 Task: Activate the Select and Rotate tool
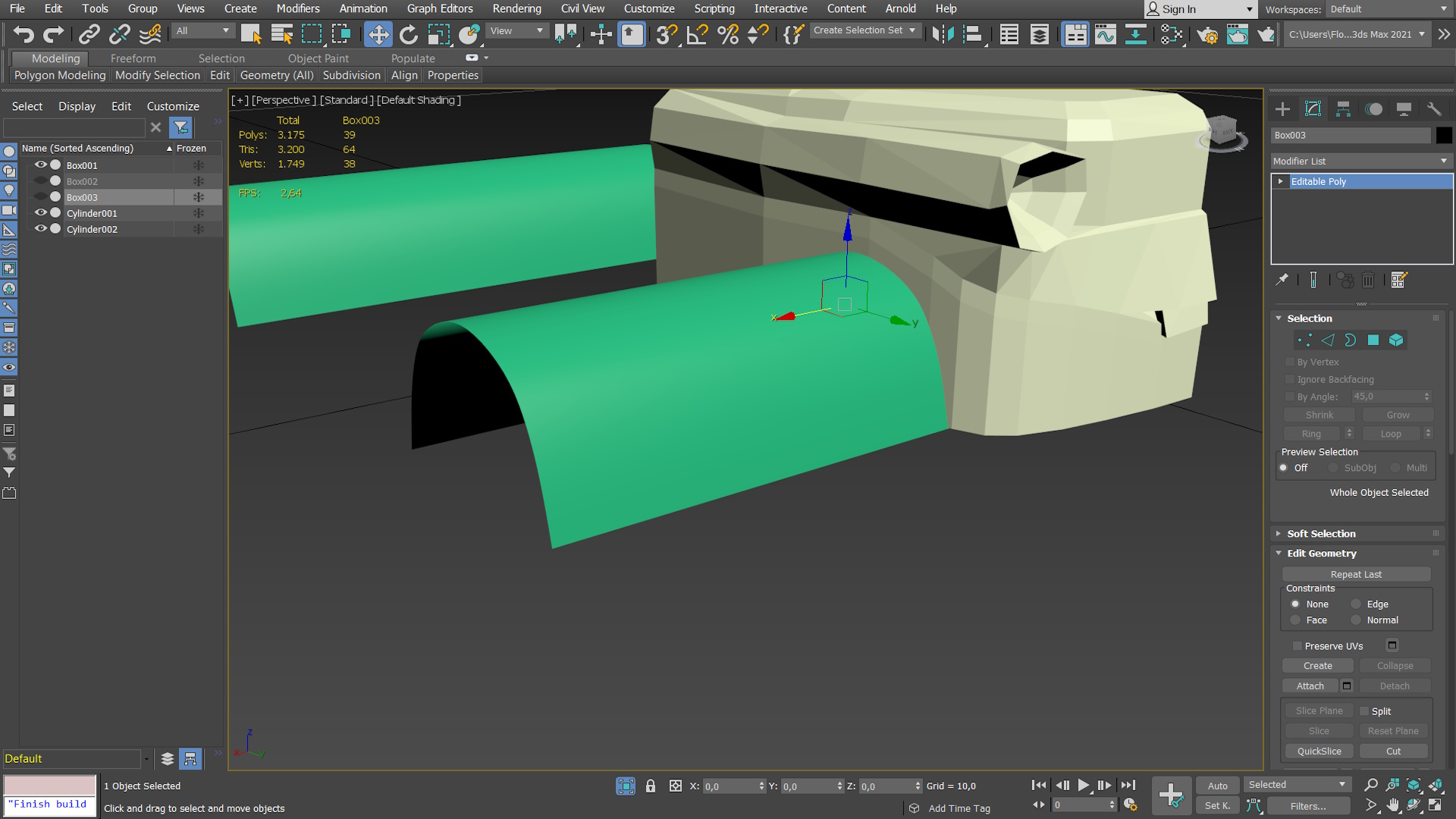[x=408, y=34]
